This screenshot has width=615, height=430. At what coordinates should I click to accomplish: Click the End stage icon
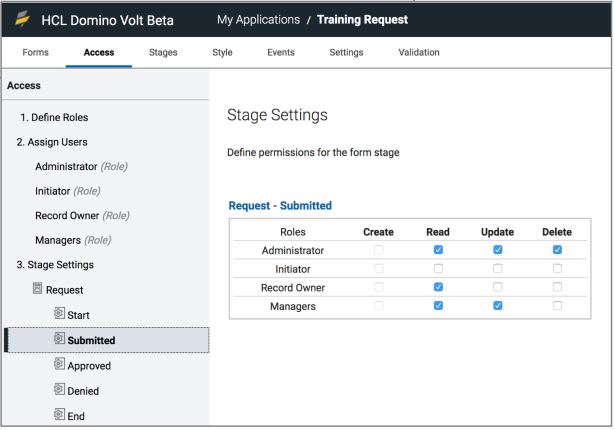pos(59,414)
